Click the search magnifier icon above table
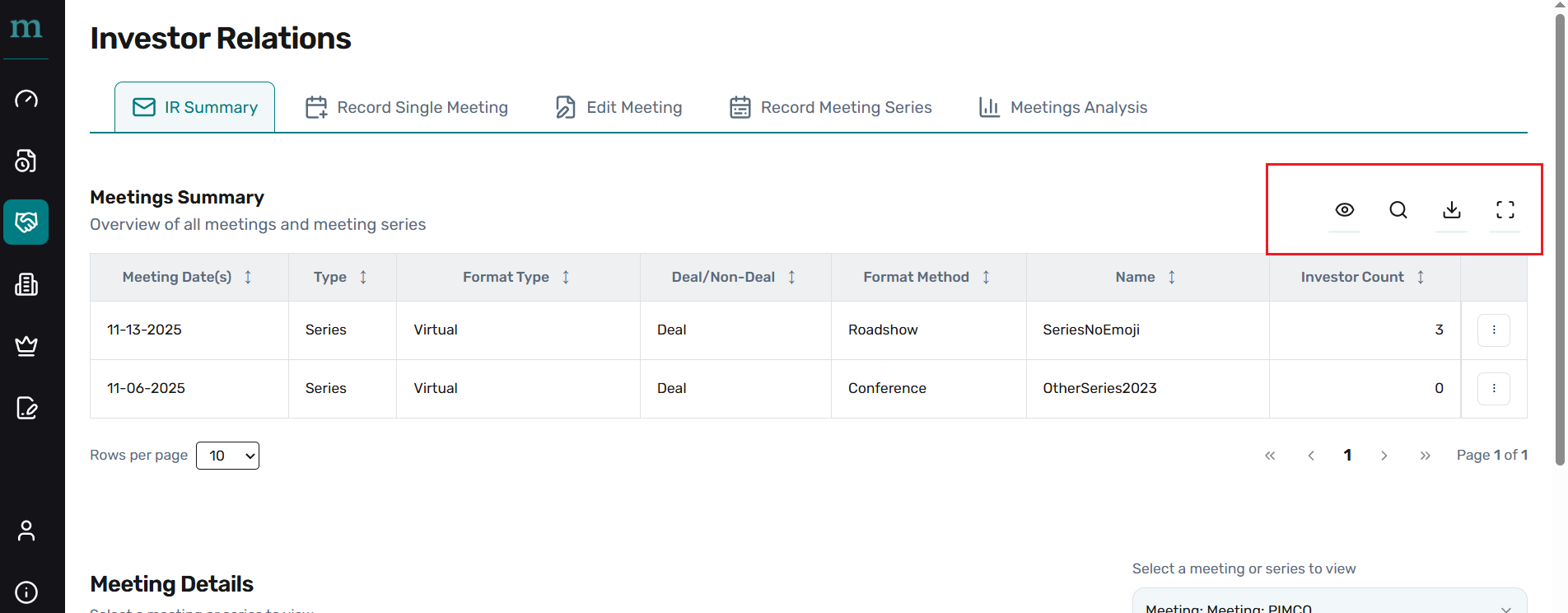1568x613 pixels. (x=1398, y=210)
